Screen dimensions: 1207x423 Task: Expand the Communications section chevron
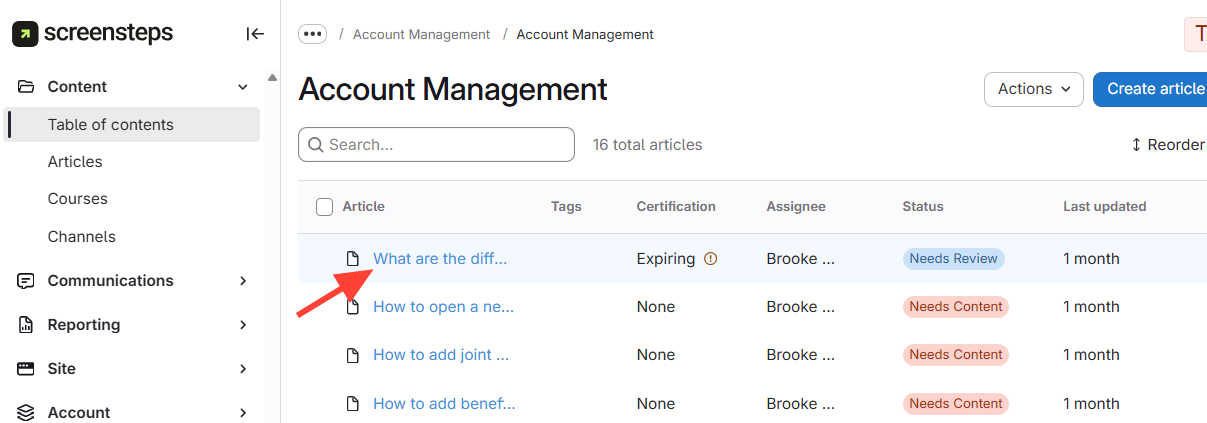(x=242, y=281)
